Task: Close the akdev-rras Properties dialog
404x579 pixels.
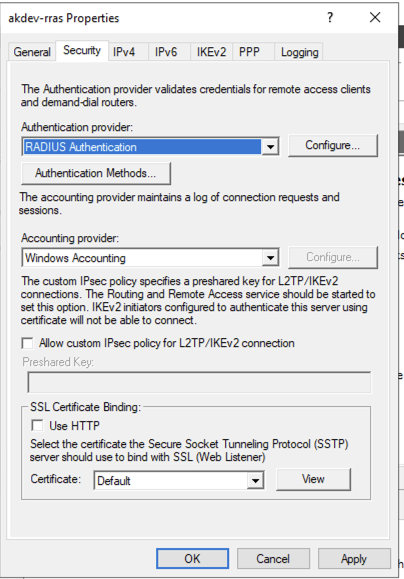Action: 375,17
